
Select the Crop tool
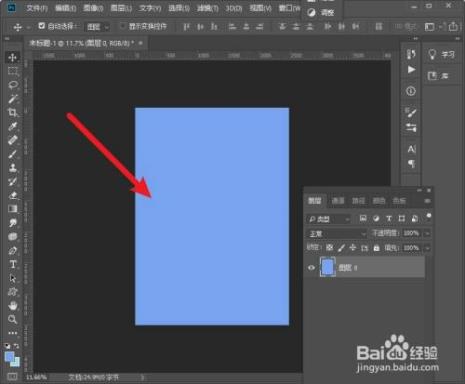point(13,113)
